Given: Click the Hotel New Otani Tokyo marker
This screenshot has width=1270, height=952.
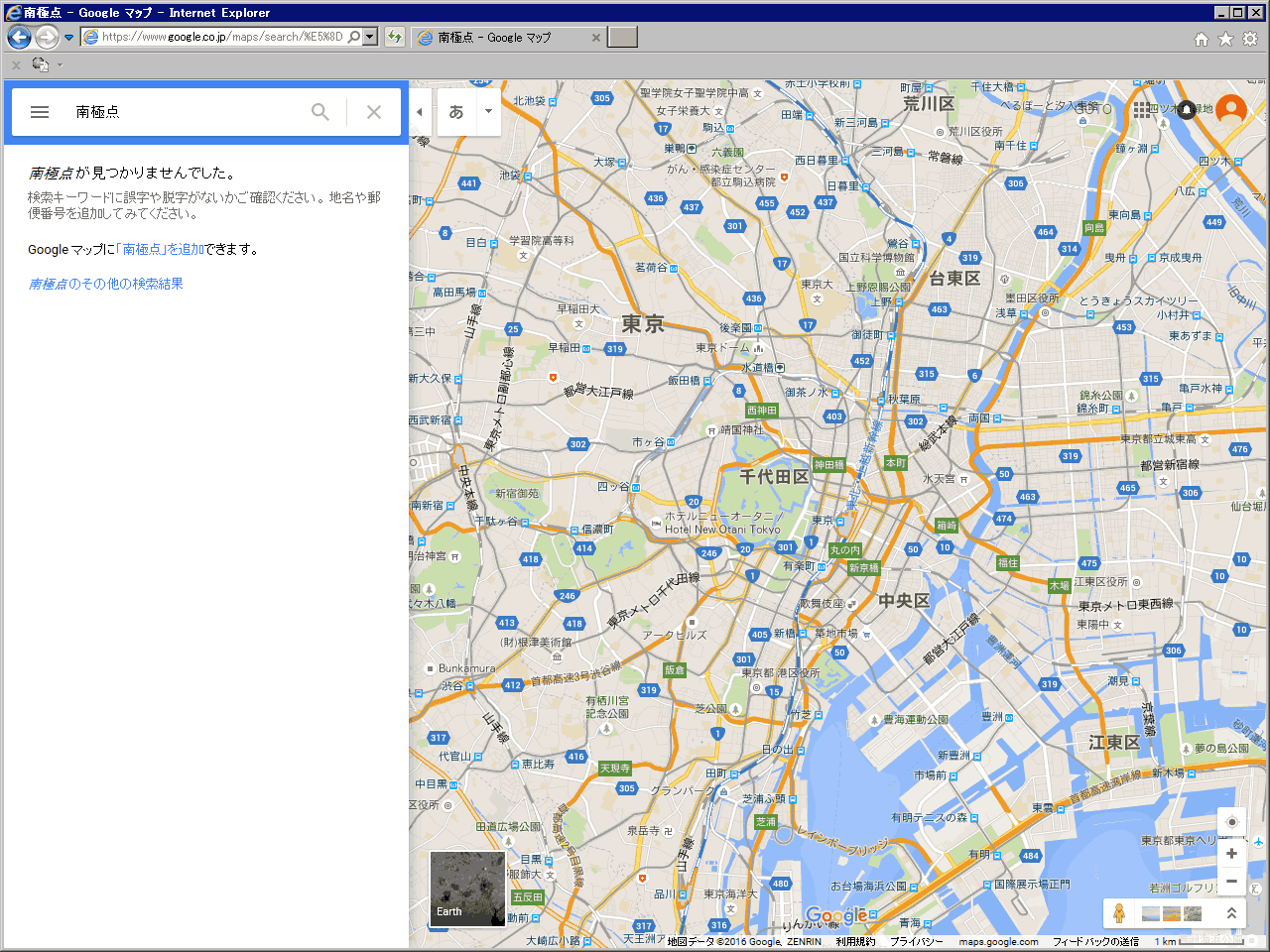Looking at the screenshot, I should (x=656, y=522).
